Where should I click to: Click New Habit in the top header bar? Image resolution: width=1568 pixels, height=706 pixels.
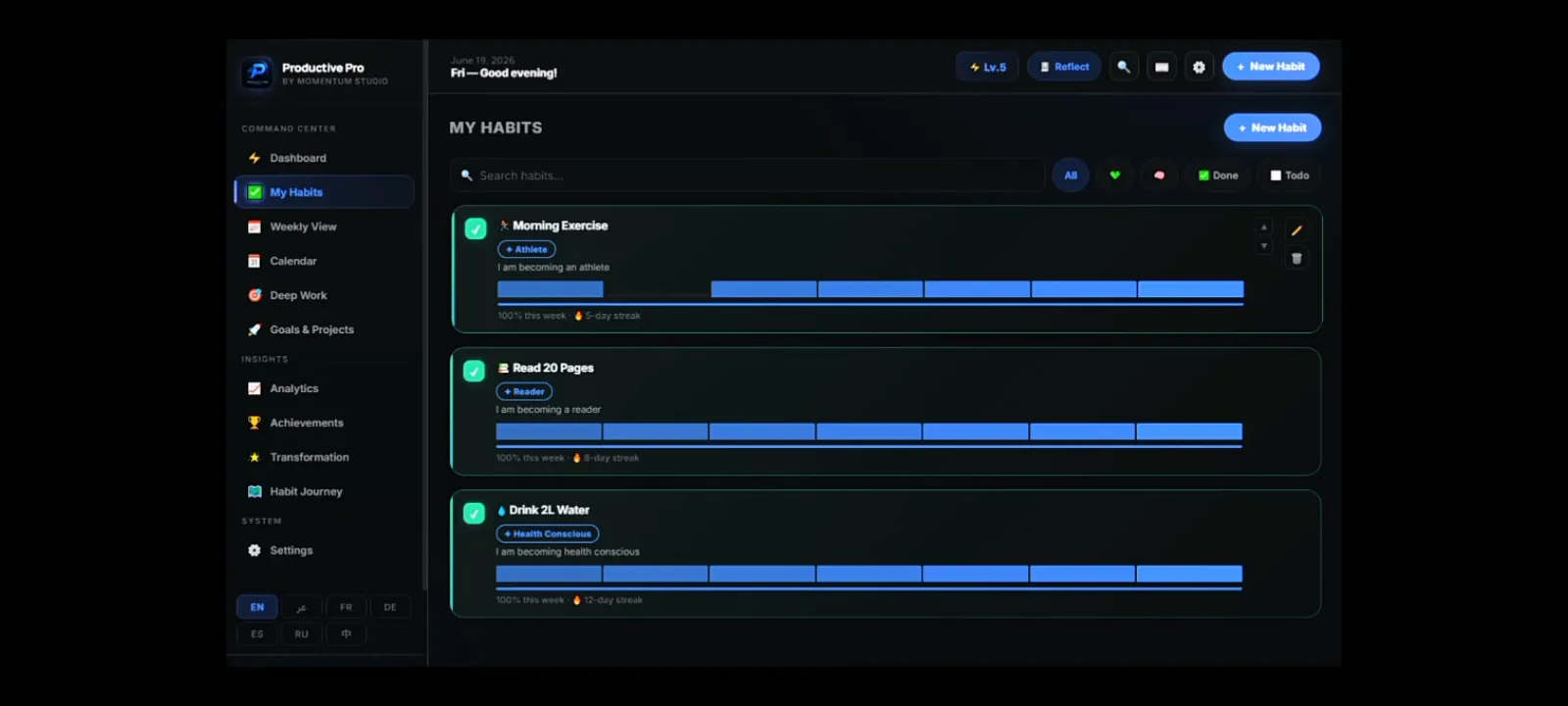pyautogui.click(x=1271, y=67)
